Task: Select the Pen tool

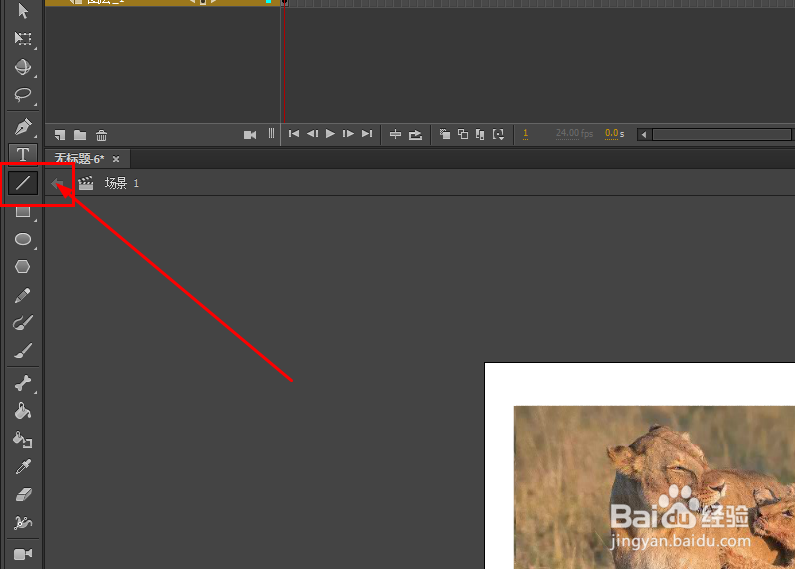Action: [23, 126]
